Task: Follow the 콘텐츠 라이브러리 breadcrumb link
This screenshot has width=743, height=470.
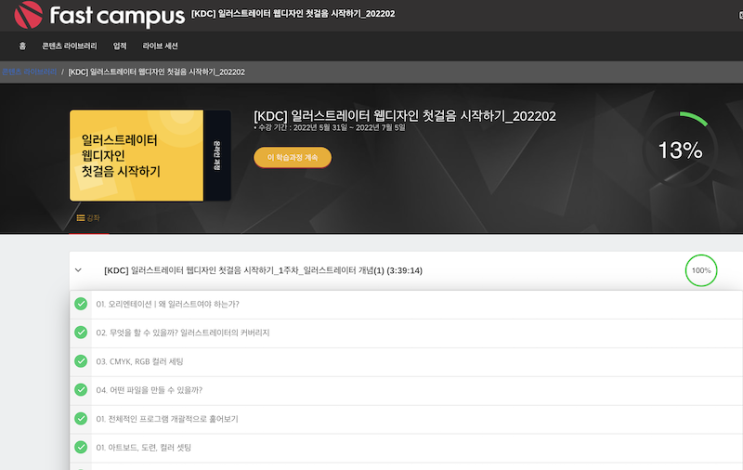Action: click(29, 72)
